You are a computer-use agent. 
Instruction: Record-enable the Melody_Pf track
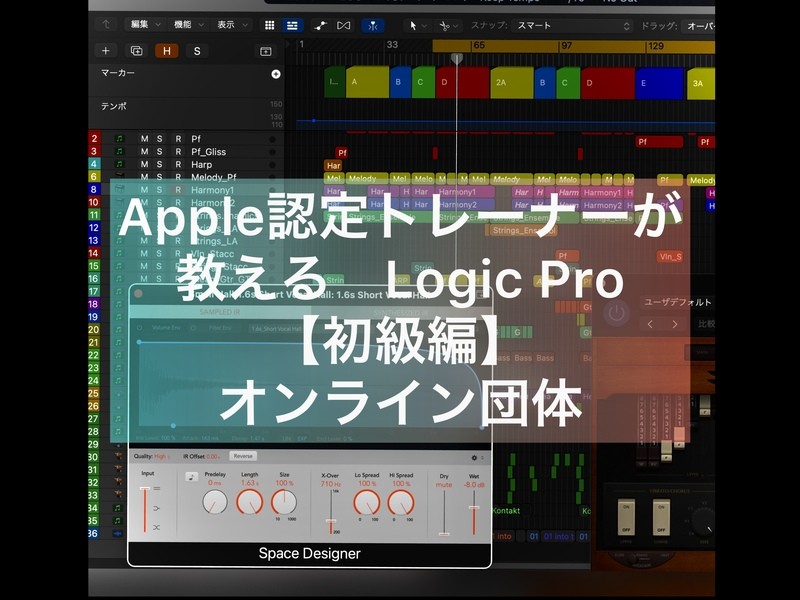pyautogui.click(x=178, y=177)
